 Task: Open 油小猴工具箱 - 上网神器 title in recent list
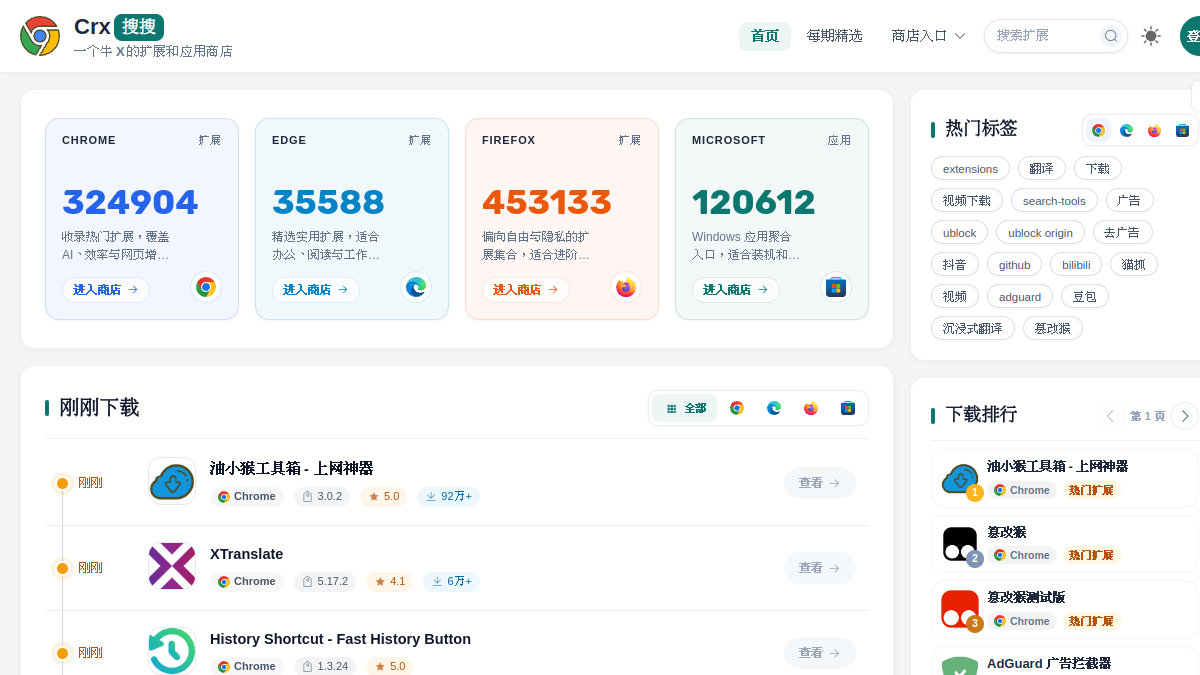(x=291, y=468)
